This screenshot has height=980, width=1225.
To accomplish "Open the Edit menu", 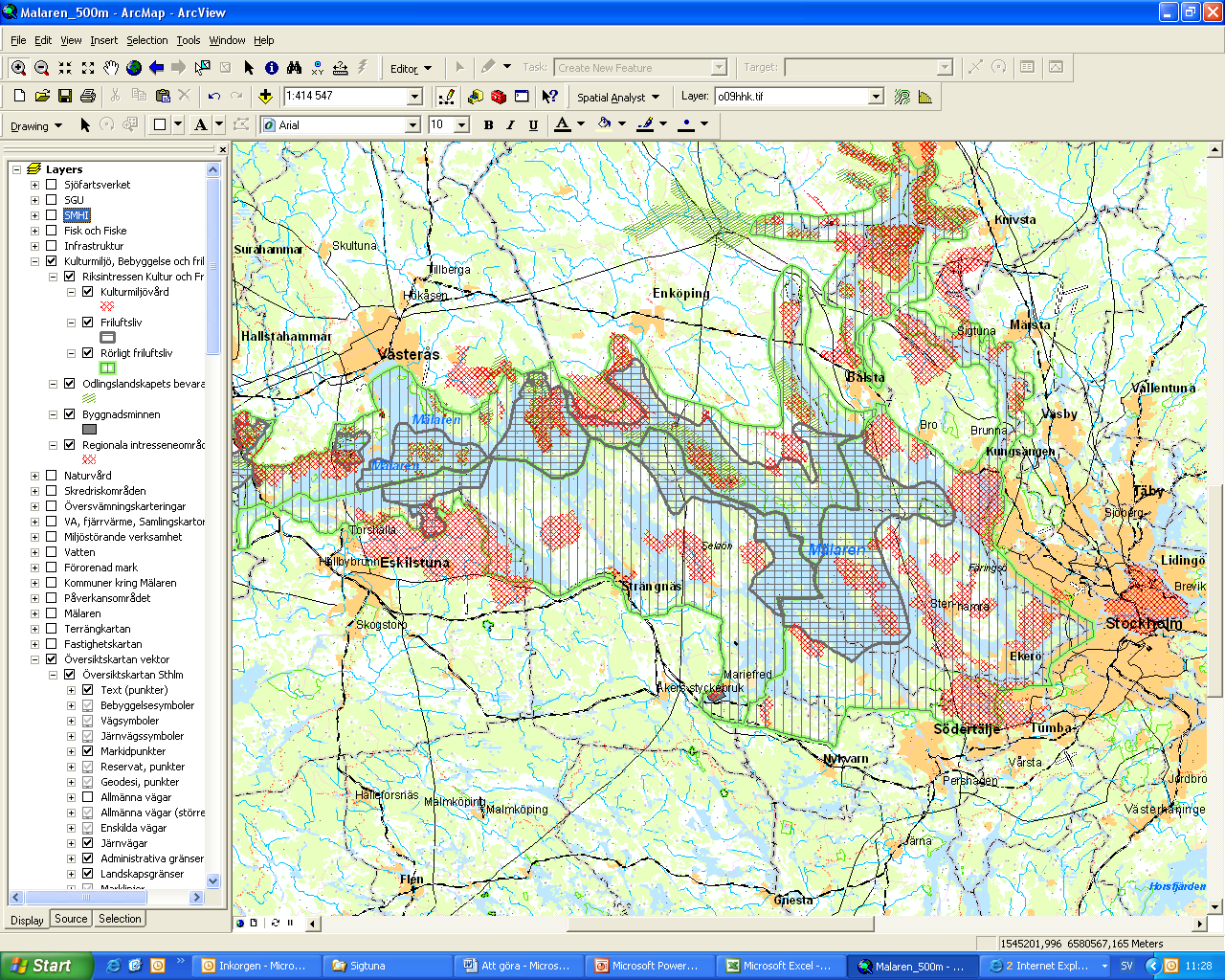I will pyautogui.click(x=43, y=40).
